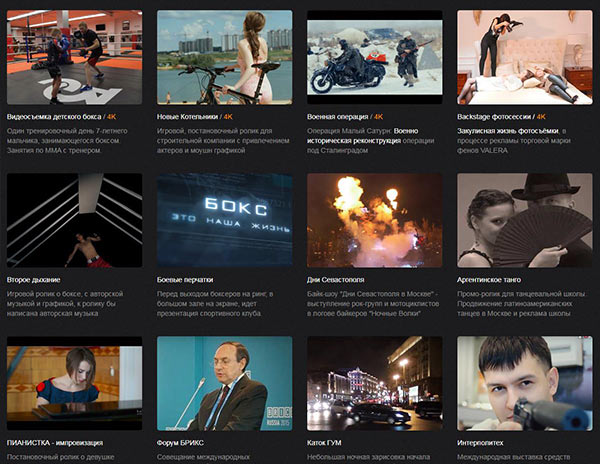600x464 pixels.
Task: Click the 4K label beside 'Новые Котельники'
Action: pos(228,117)
